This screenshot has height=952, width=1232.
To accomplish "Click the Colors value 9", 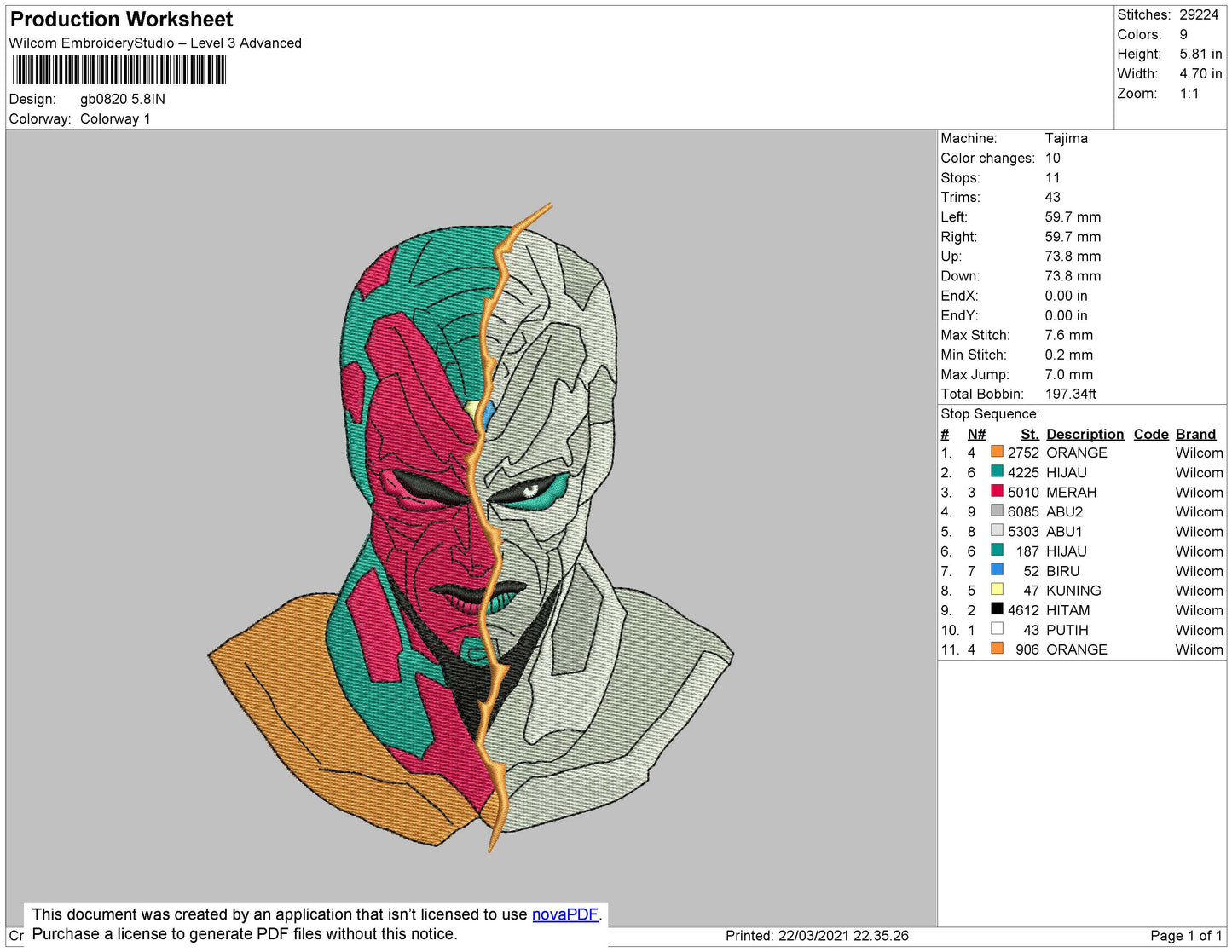I will [1183, 34].
